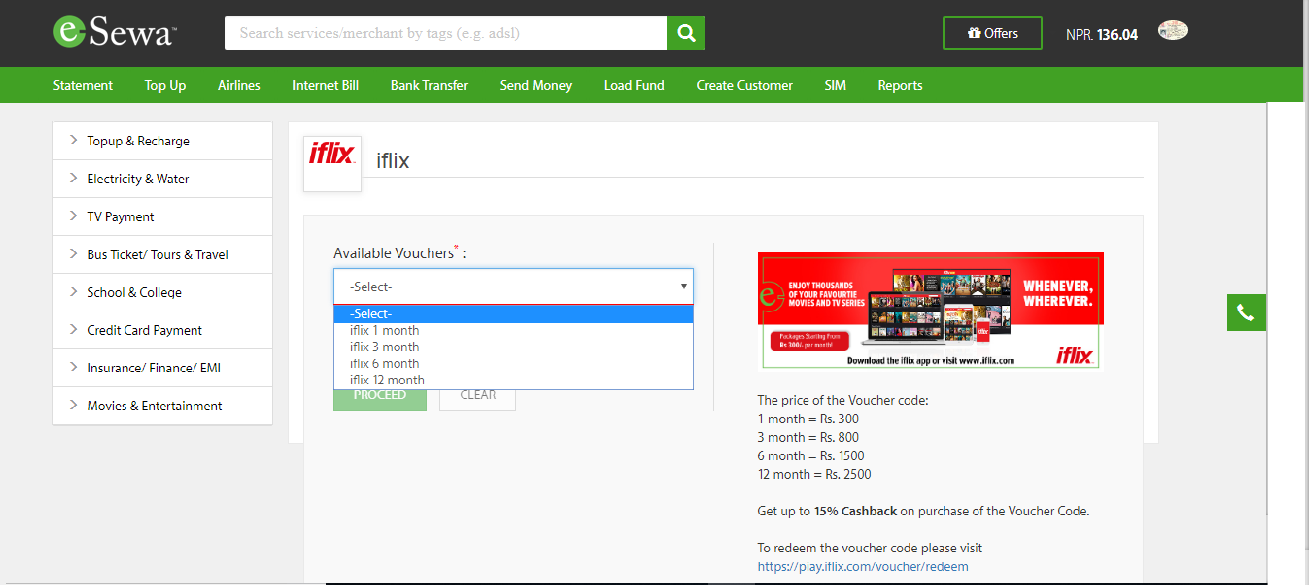Select Bank Transfer in navigation
1313x585 pixels.
click(429, 85)
